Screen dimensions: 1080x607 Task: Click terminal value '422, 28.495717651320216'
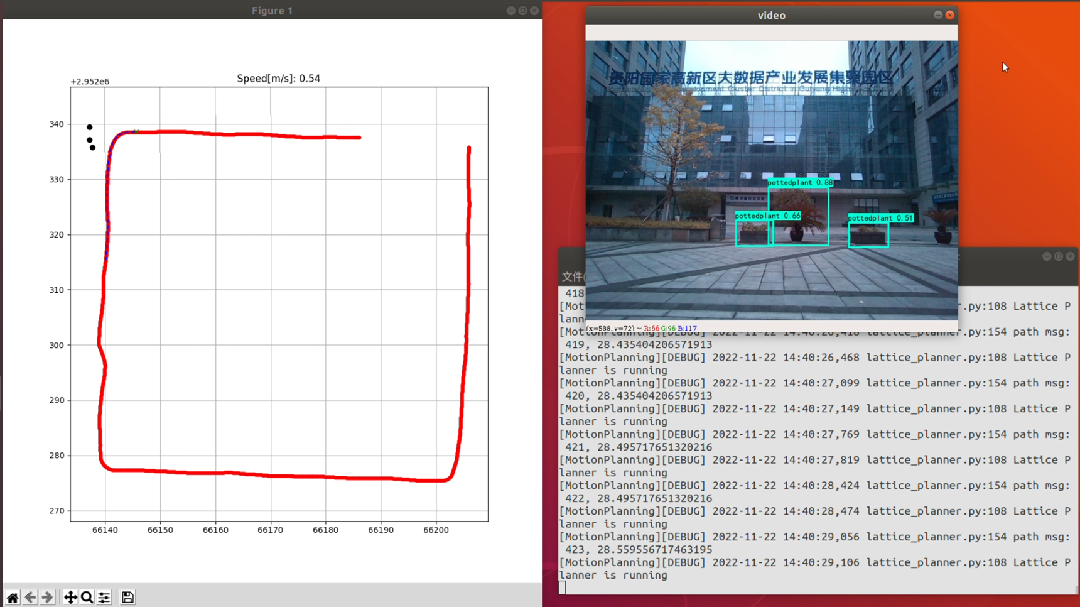[x=638, y=498]
